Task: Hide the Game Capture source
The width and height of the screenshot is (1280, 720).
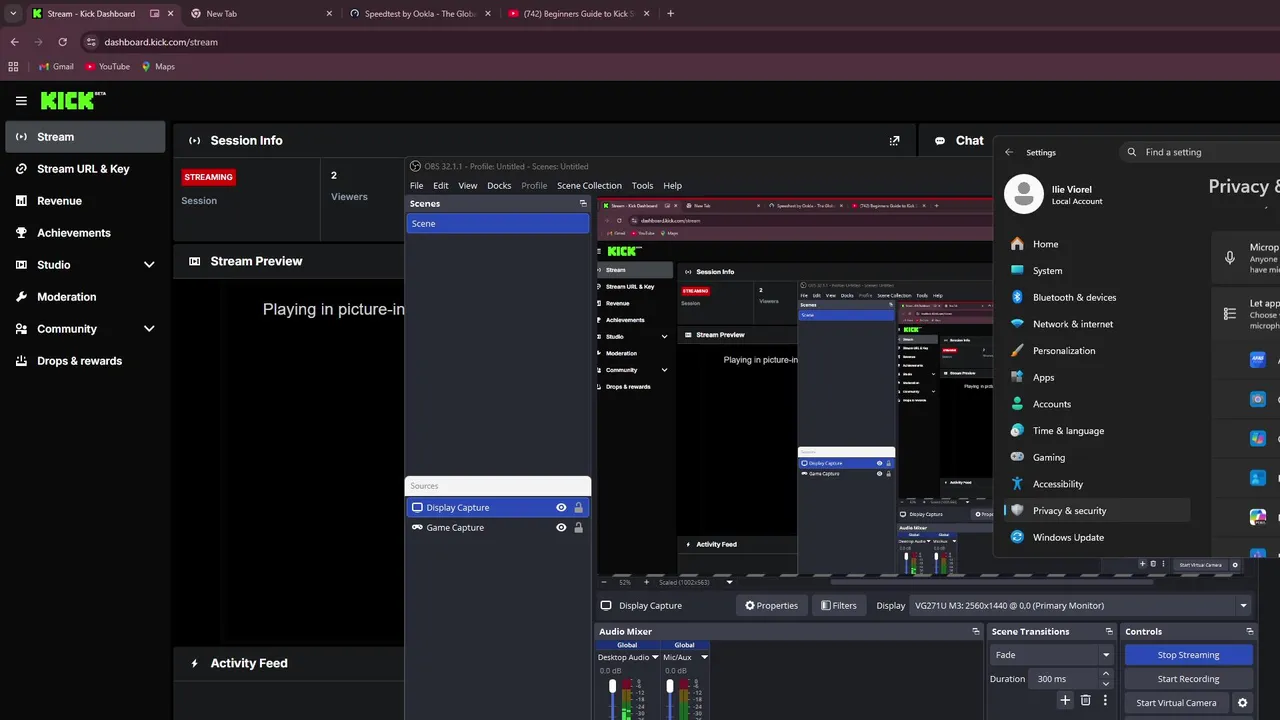Action: [561, 528]
